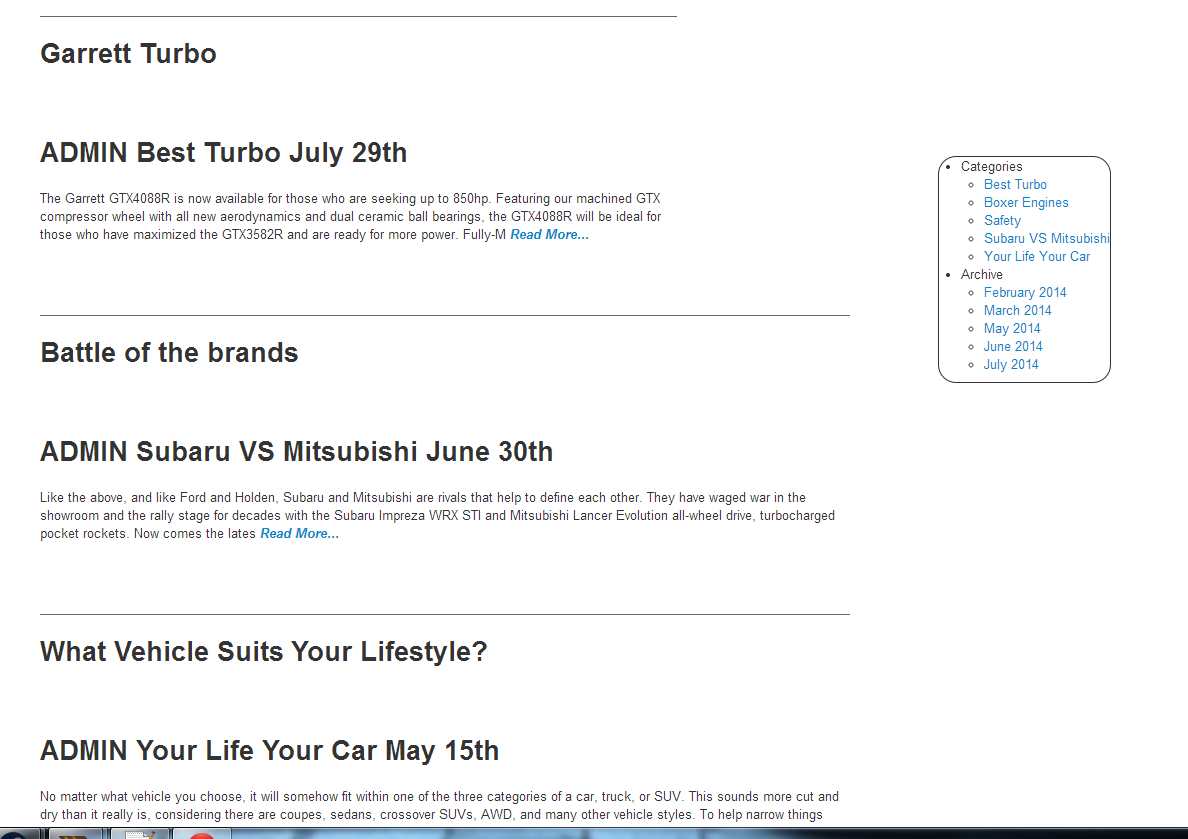Click the Garrett Turbo heading

pos(128,54)
